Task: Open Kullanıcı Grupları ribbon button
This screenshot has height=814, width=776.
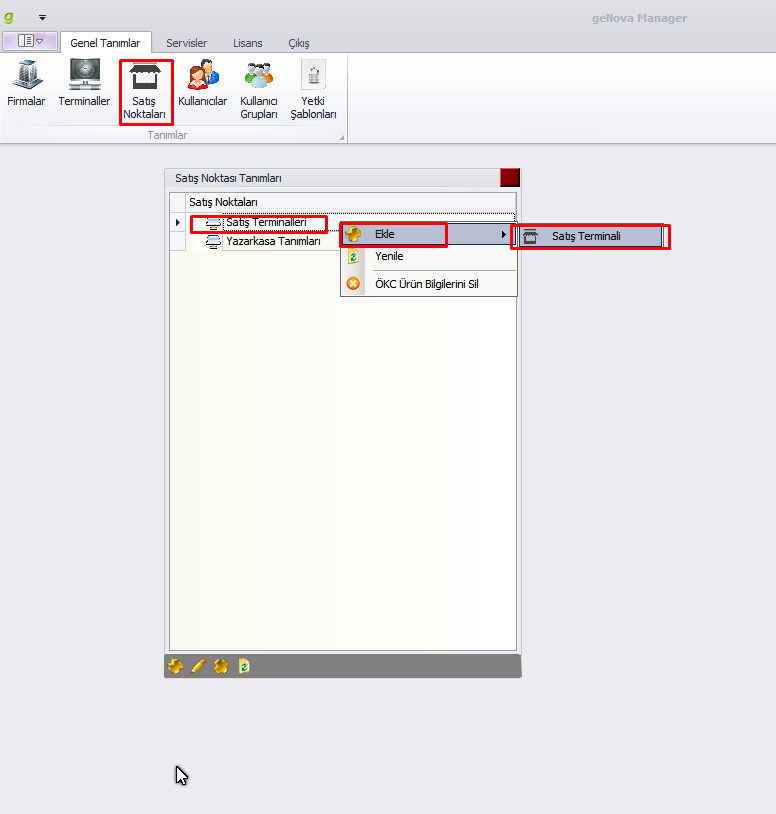Action: (x=258, y=90)
